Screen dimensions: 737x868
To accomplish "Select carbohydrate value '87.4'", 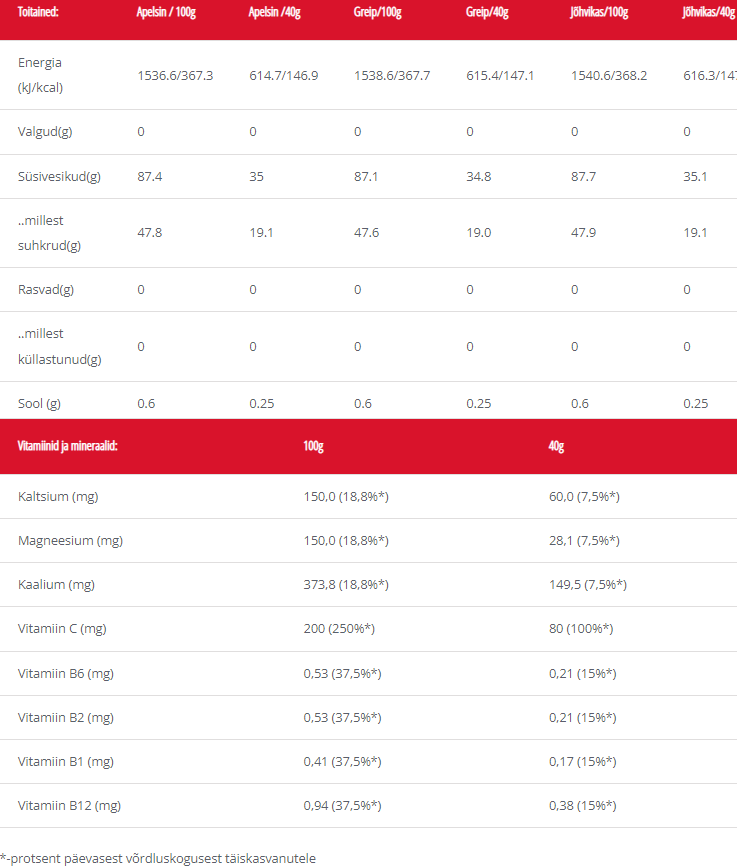I will [x=150, y=177].
